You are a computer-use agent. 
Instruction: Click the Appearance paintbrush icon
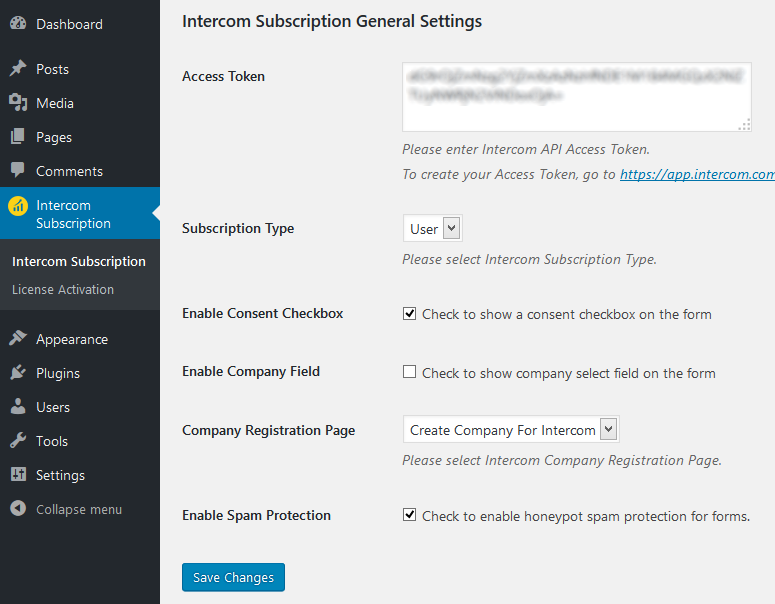click(x=18, y=339)
